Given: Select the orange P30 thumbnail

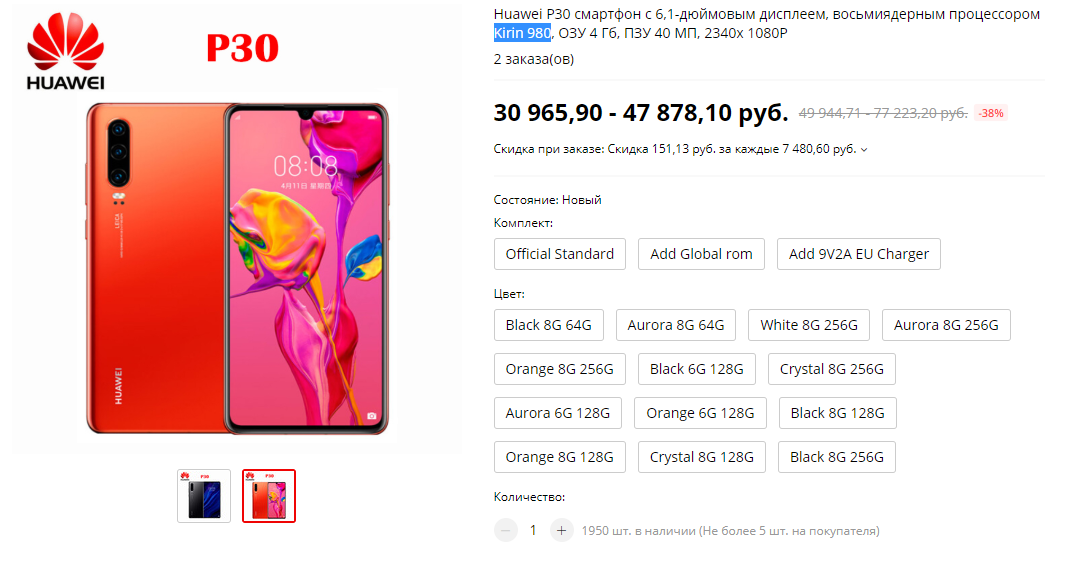Looking at the screenshot, I should [x=269, y=496].
